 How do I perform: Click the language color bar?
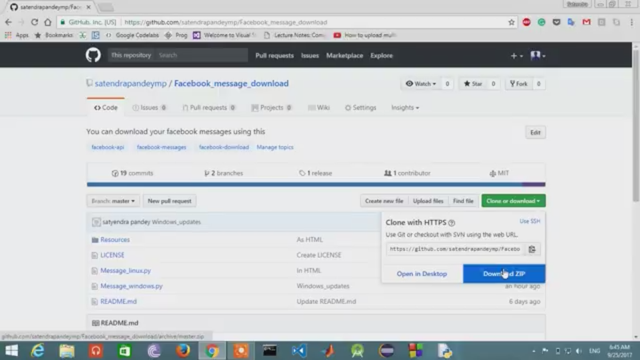coord(316,184)
